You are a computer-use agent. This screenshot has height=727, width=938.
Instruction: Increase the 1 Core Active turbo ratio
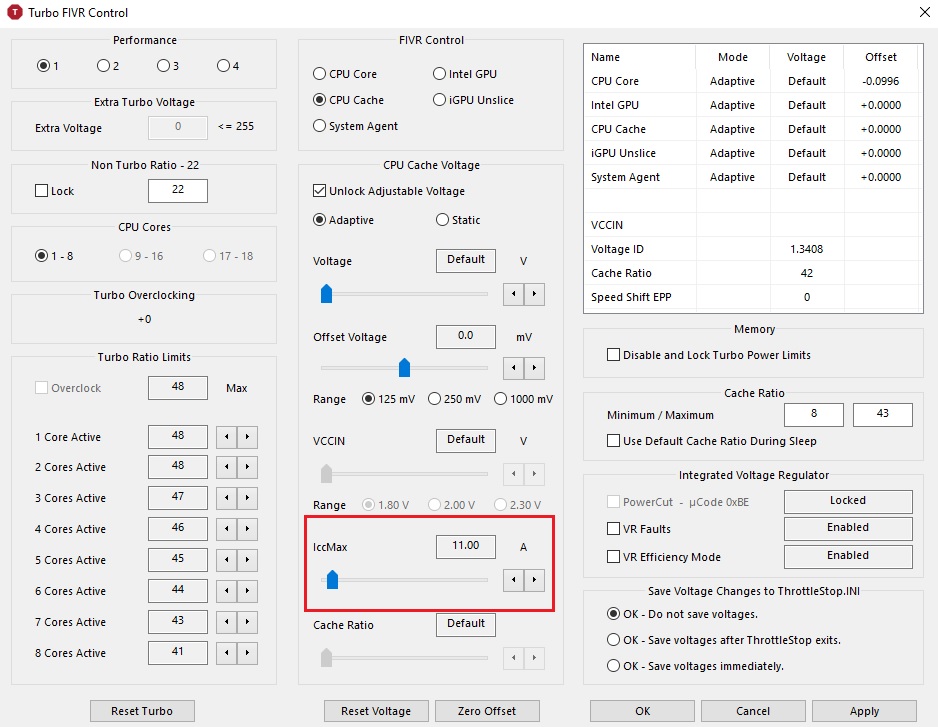click(x=247, y=437)
